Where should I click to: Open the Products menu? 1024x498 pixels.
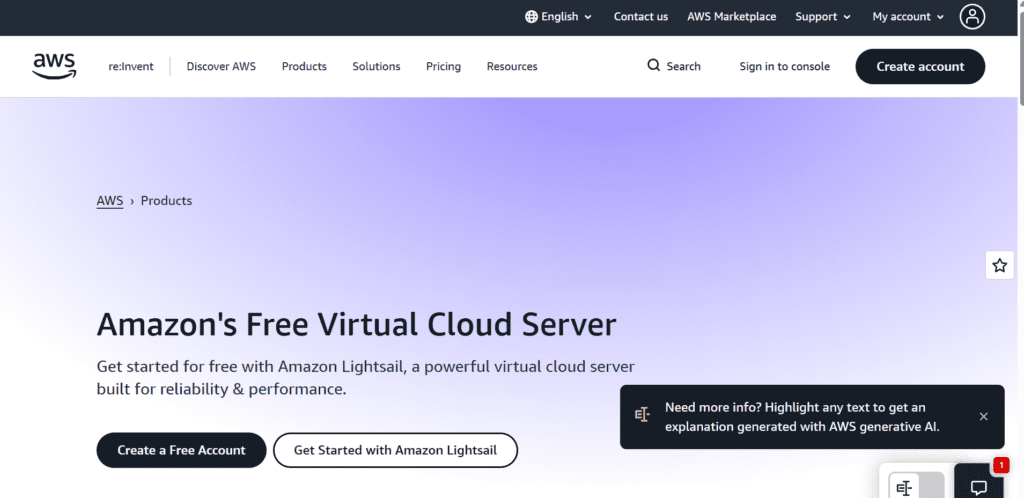304,66
